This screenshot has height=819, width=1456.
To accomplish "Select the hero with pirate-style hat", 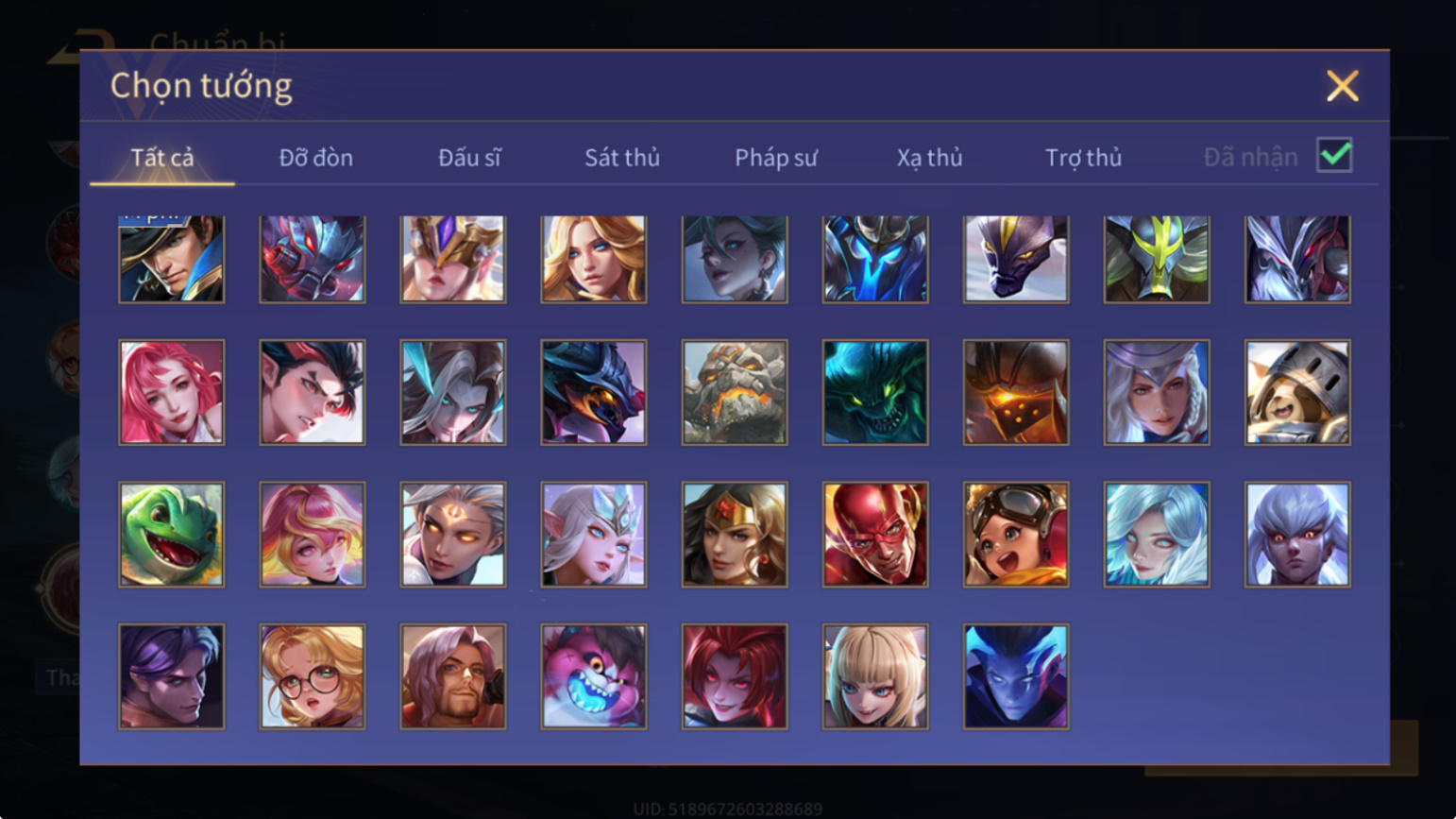I will click(x=172, y=259).
